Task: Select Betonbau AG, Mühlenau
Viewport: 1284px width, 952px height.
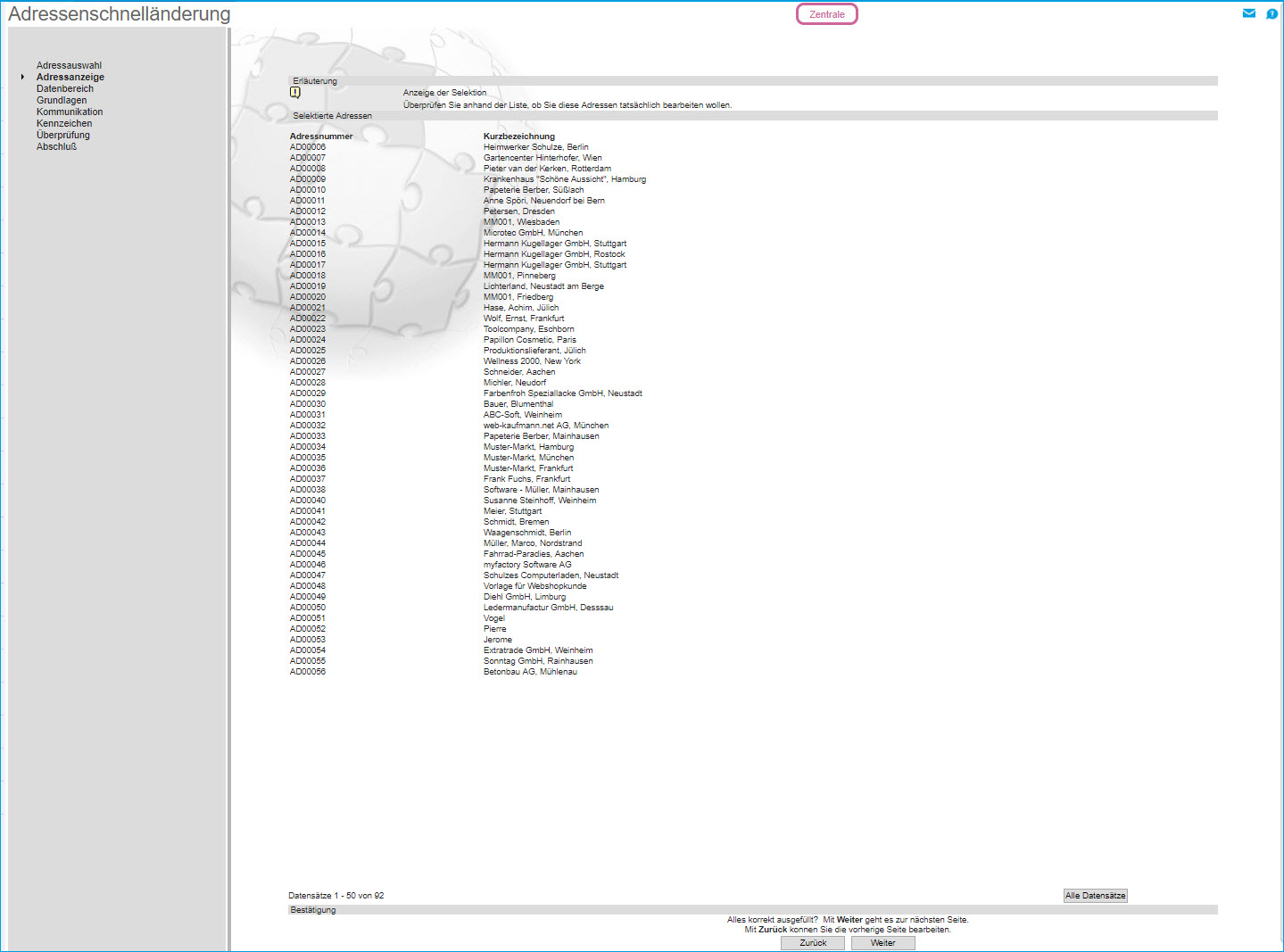Action: coord(530,672)
